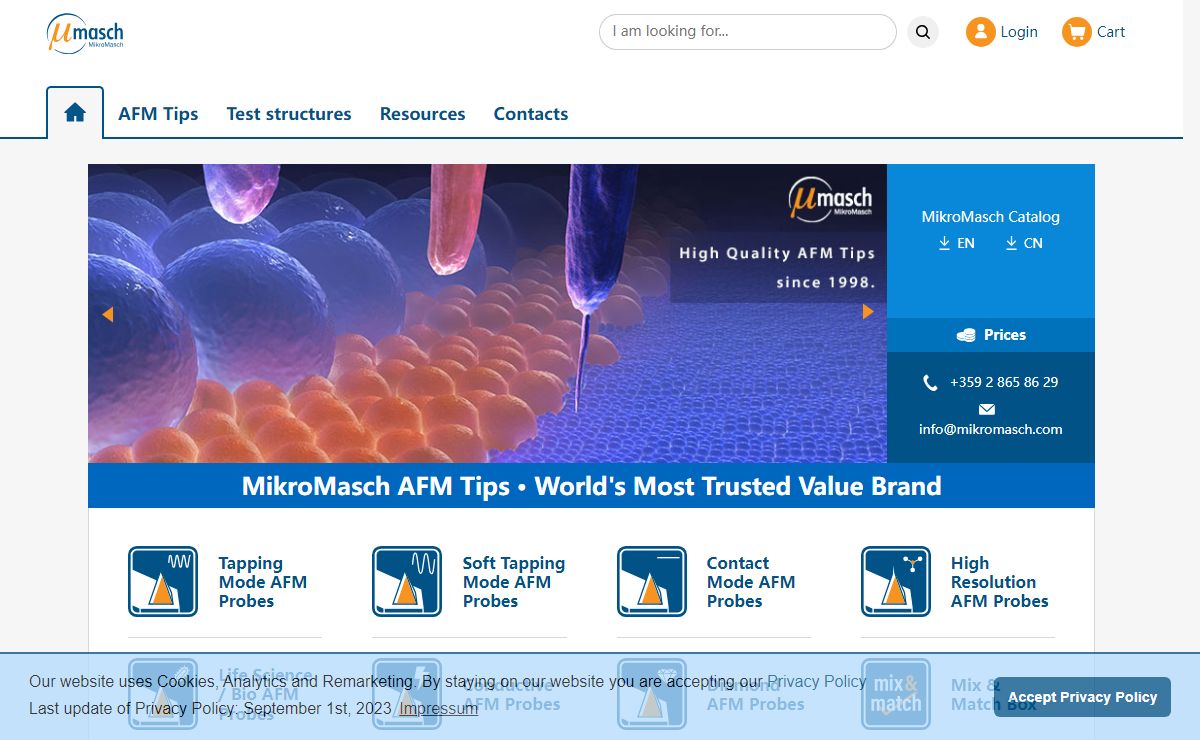Click the envelope email icon
This screenshot has width=1200, height=740.
point(987,409)
